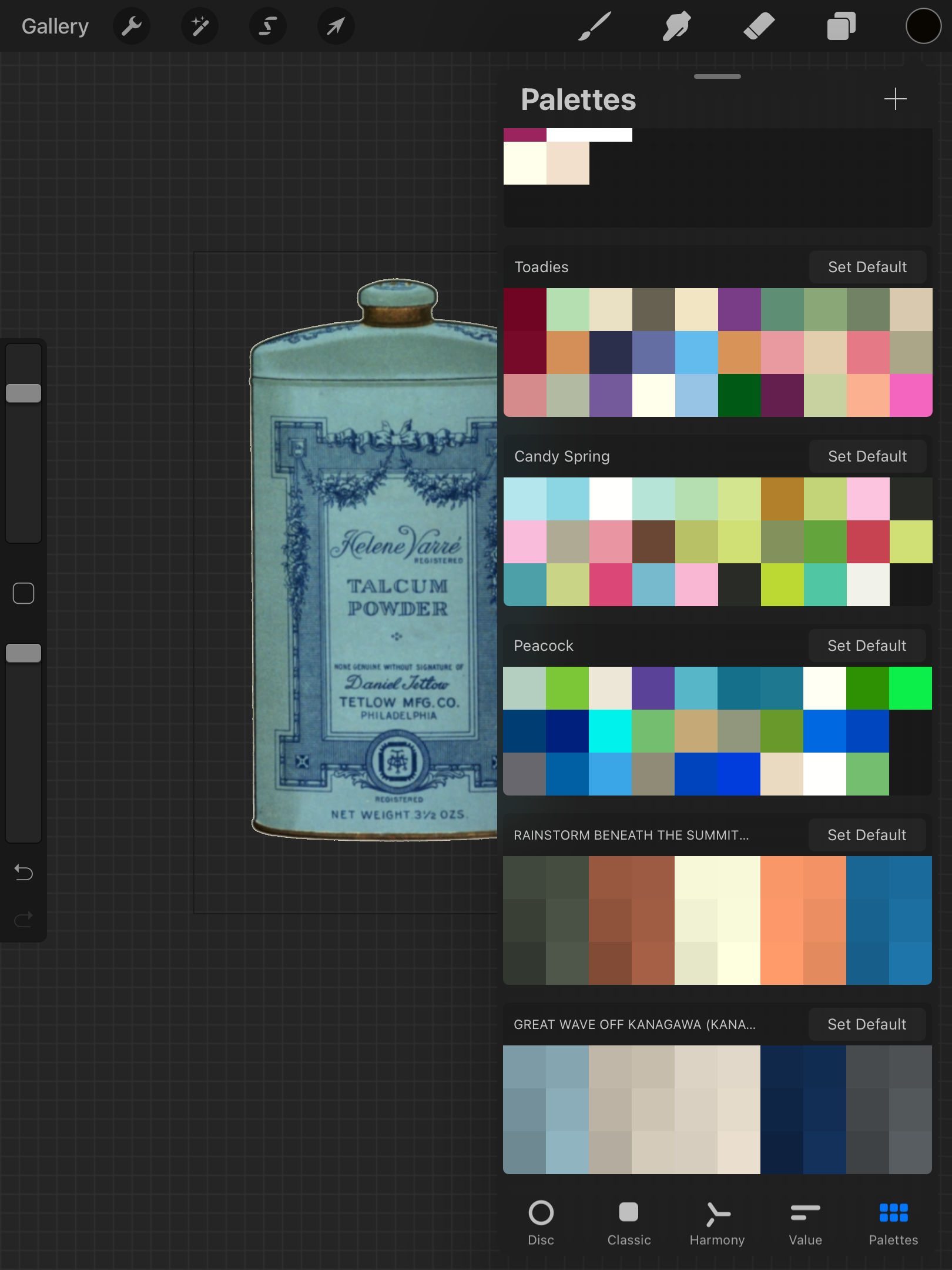This screenshot has height=1270, width=952.
Task: Set Toadies palette as default
Action: click(x=867, y=267)
